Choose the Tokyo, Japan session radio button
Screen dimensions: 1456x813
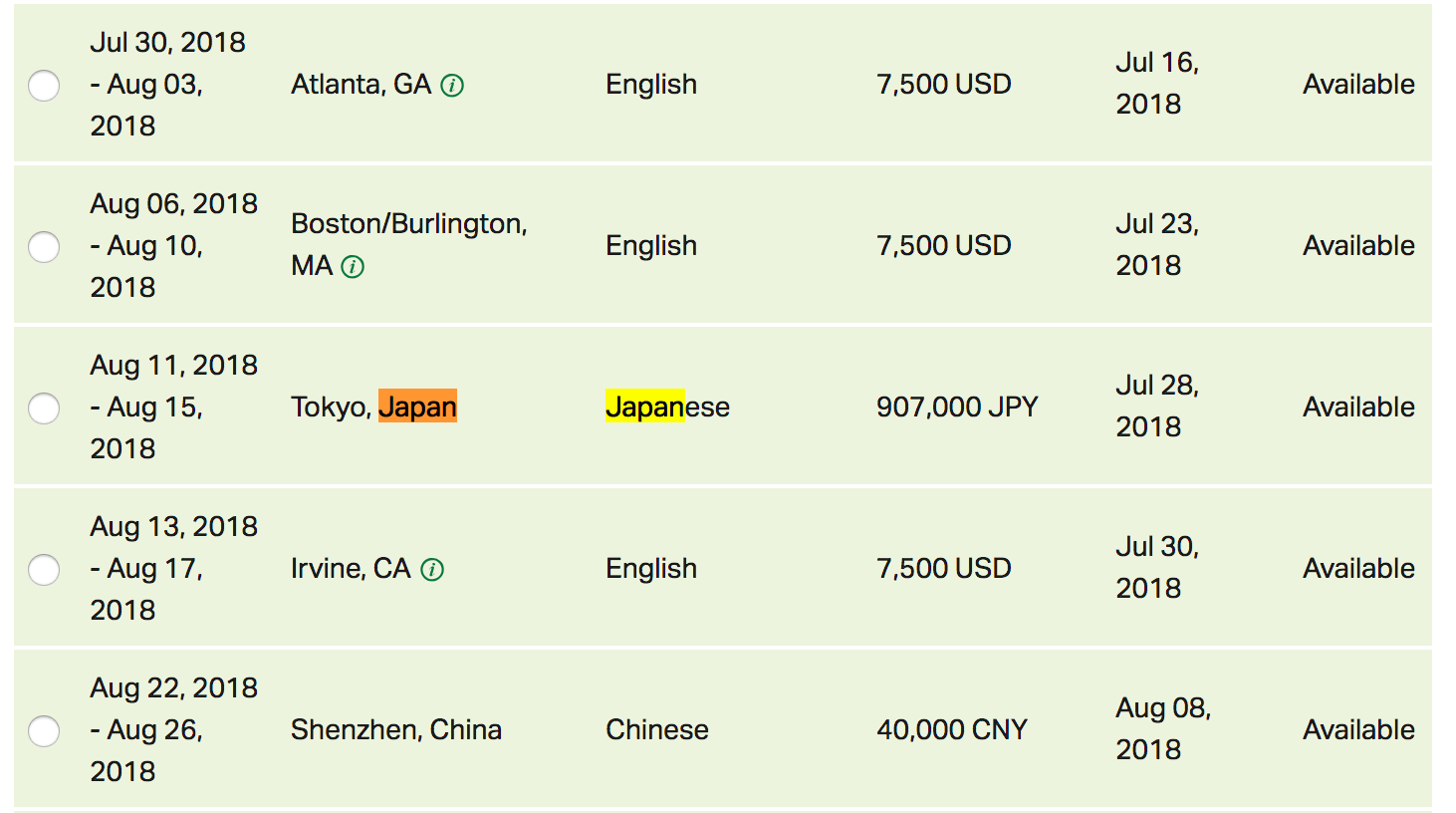pos(44,408)
